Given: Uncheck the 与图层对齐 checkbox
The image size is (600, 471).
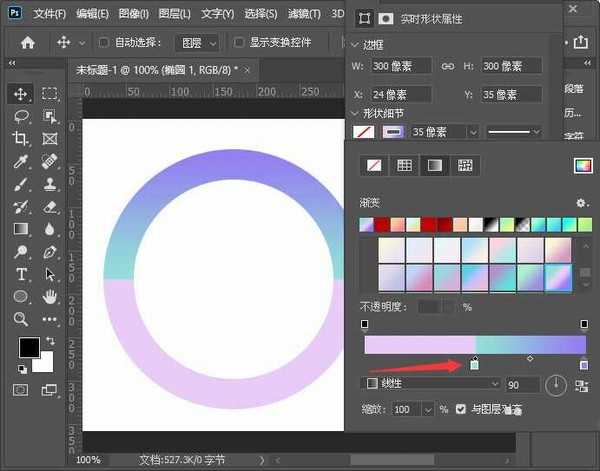Looking at the screenshot, I should [460, 410].
